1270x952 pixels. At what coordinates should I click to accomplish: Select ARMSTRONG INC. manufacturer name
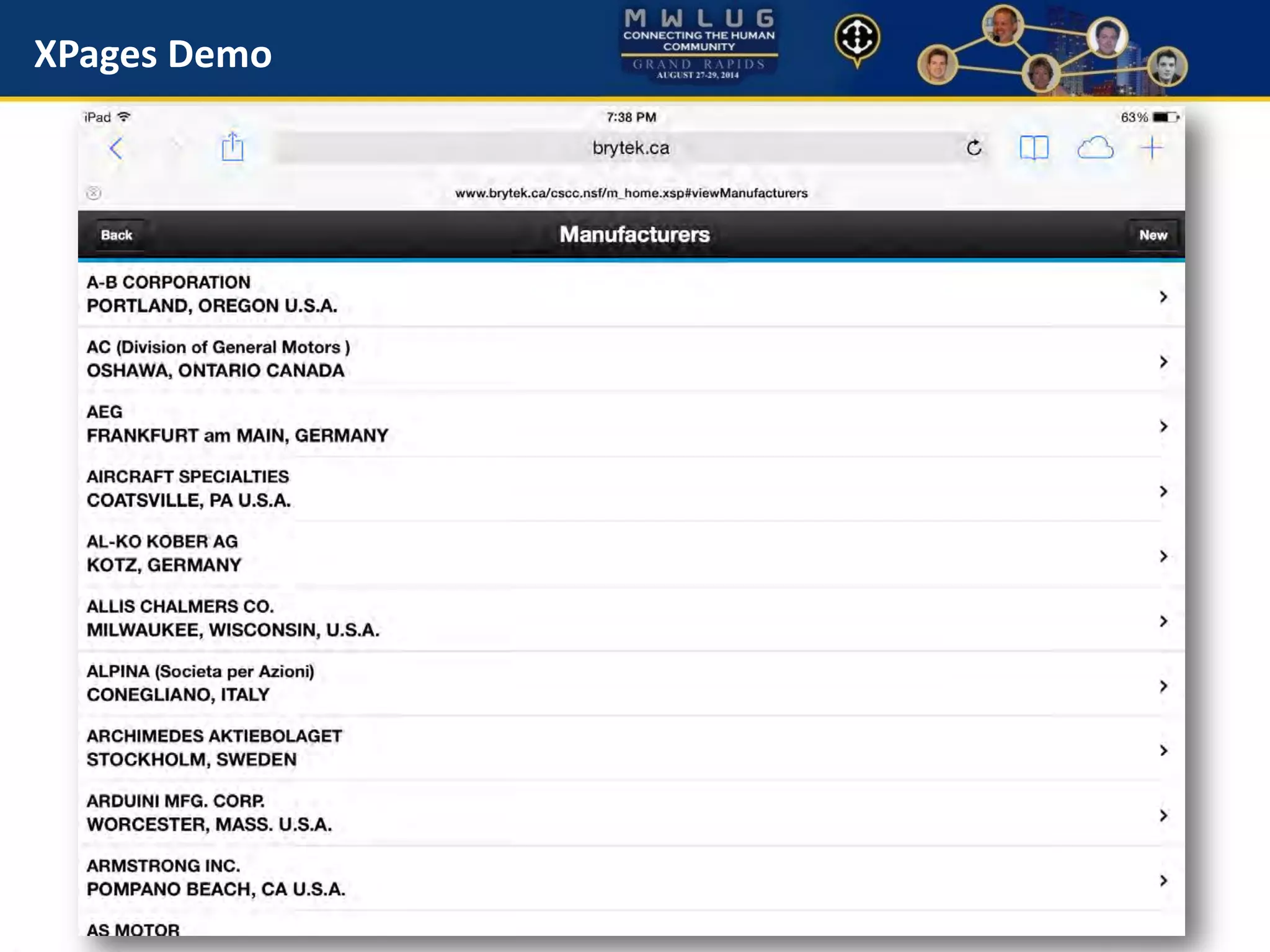click(163, 865)
